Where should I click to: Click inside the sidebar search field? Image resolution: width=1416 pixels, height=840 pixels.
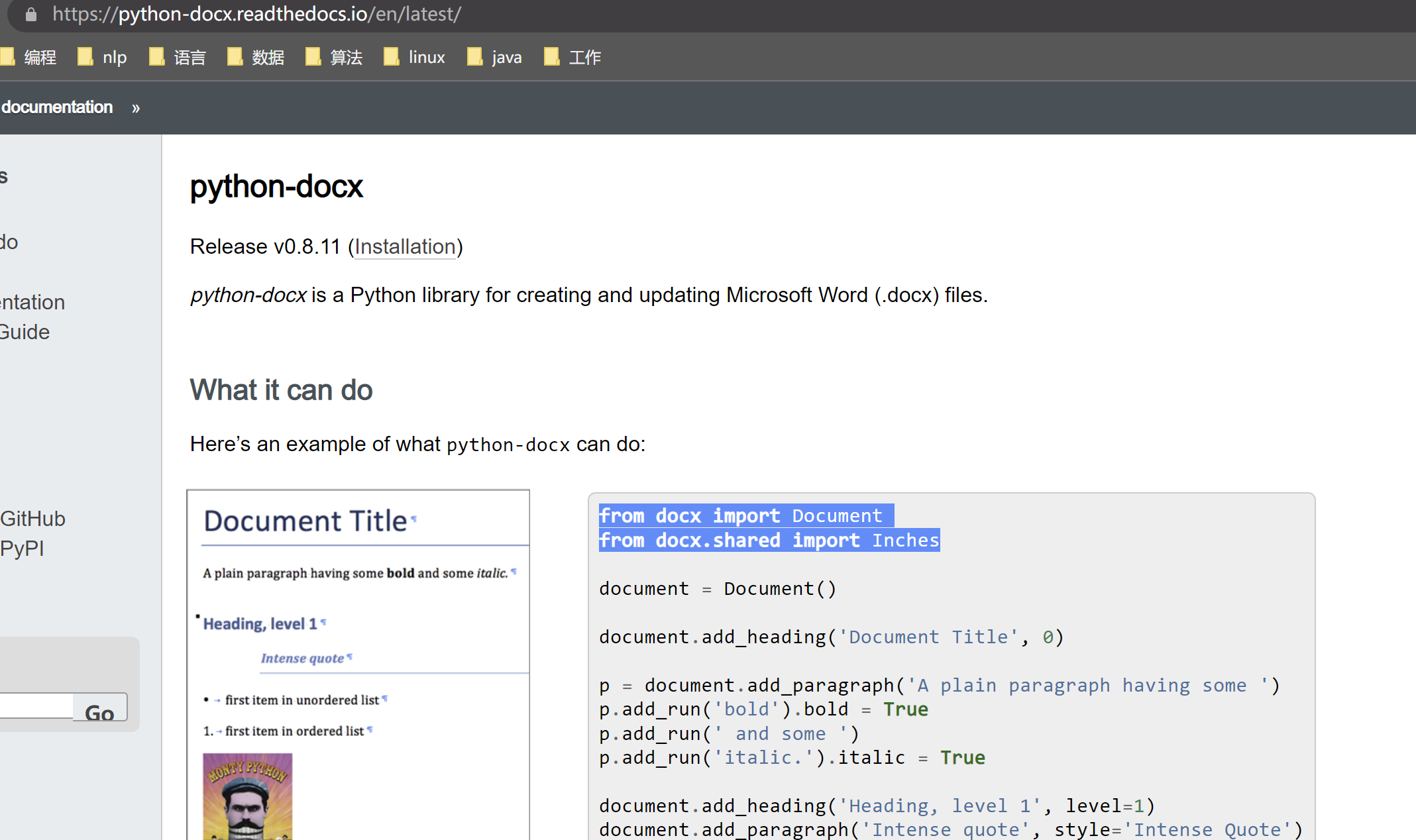(36, 705)
